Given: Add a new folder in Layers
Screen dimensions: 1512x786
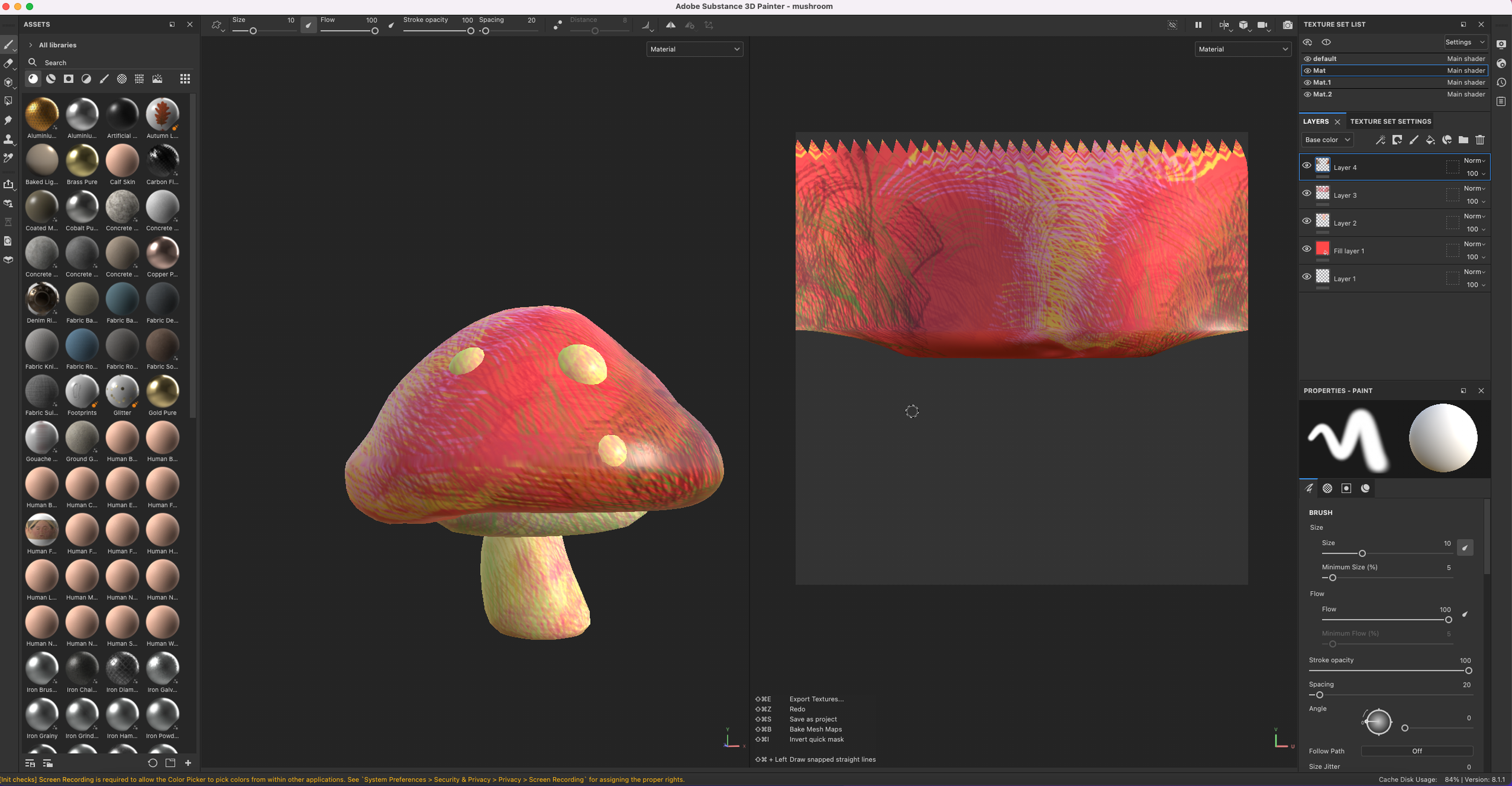Looking at the screenshot, I should click(x=1463, y=140).
